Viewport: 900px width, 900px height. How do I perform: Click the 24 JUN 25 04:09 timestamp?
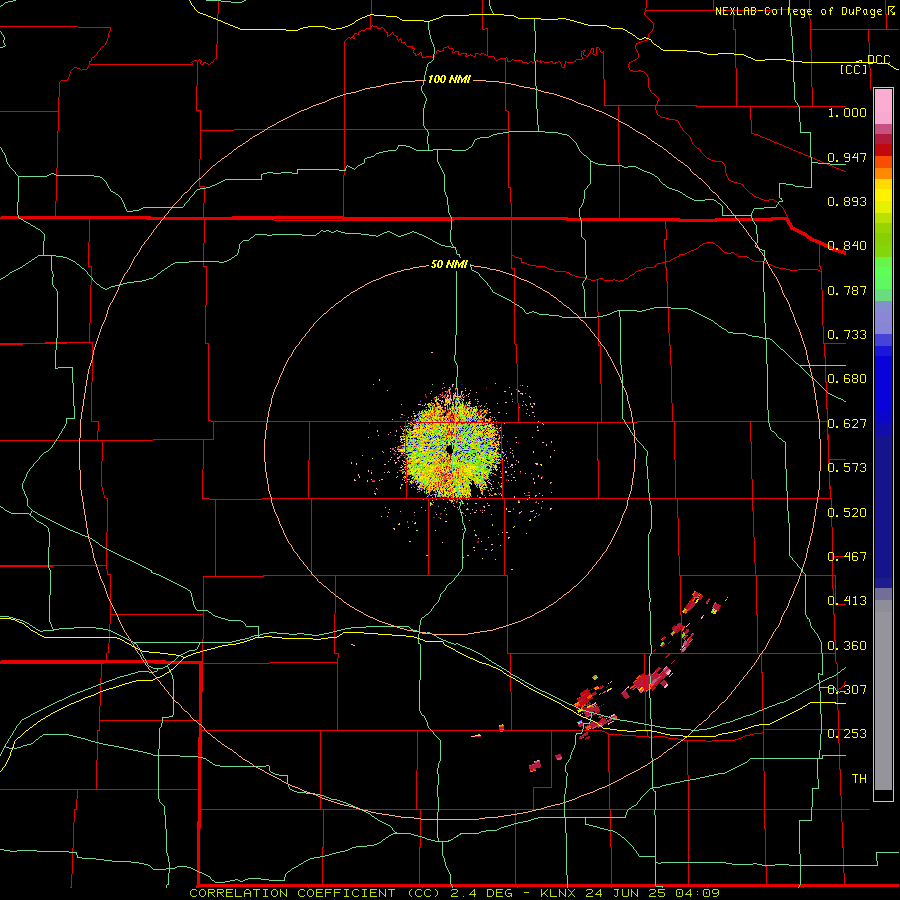tap(653, 893)
